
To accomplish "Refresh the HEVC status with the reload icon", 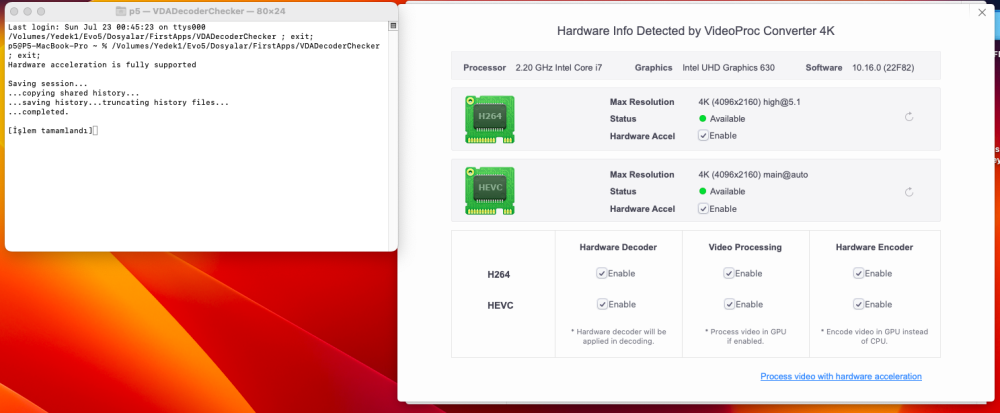I will tap(909, 192).
